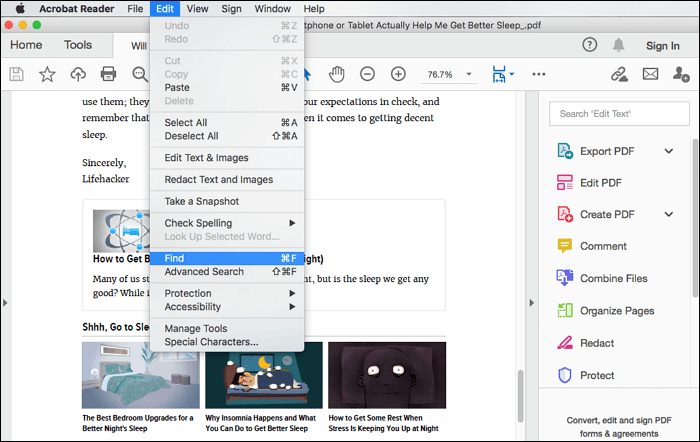
Task: Click the Search 'Edit Text' field
Action: point(619,114)
